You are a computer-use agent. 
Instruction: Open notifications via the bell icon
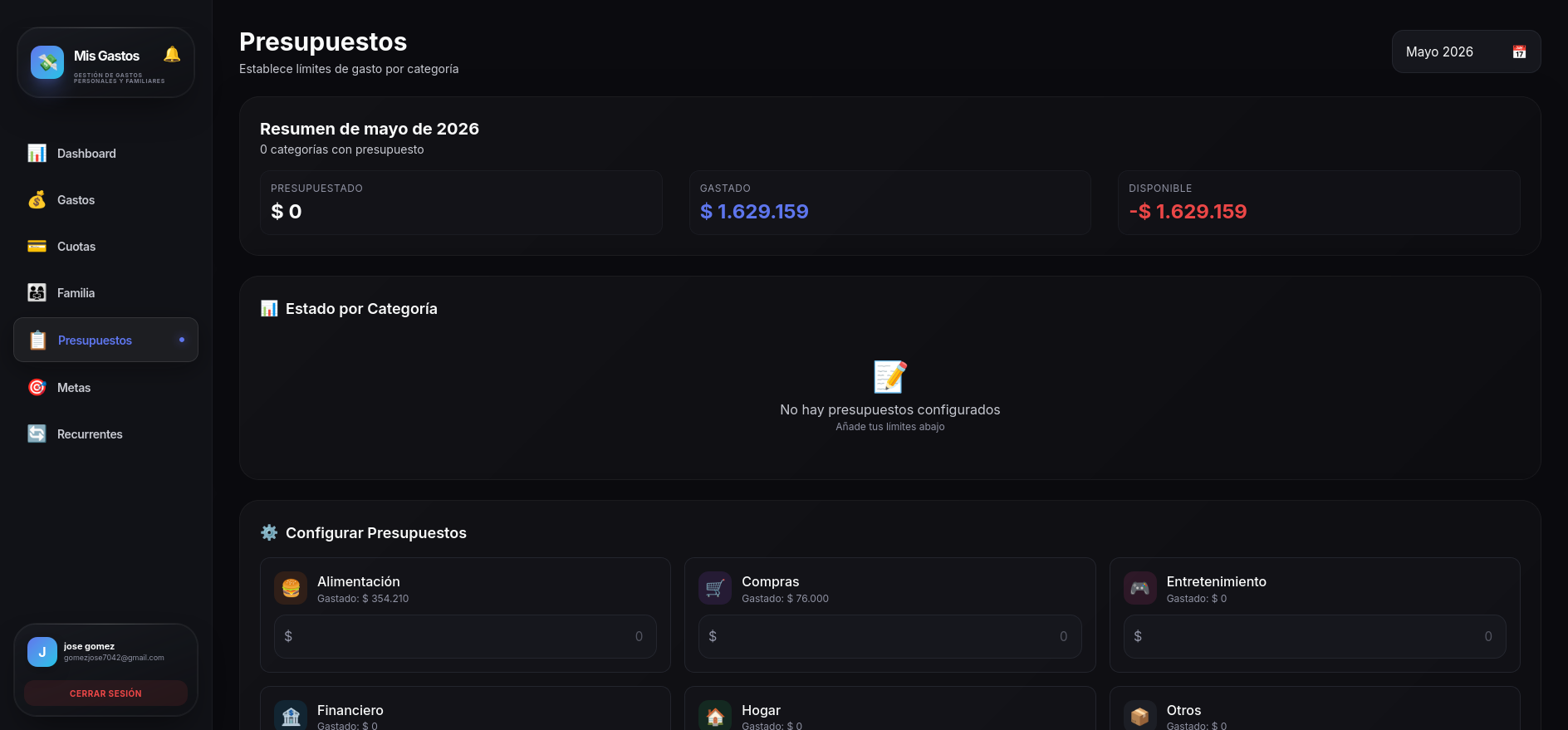pyautogui.click(x=172, y=55)
